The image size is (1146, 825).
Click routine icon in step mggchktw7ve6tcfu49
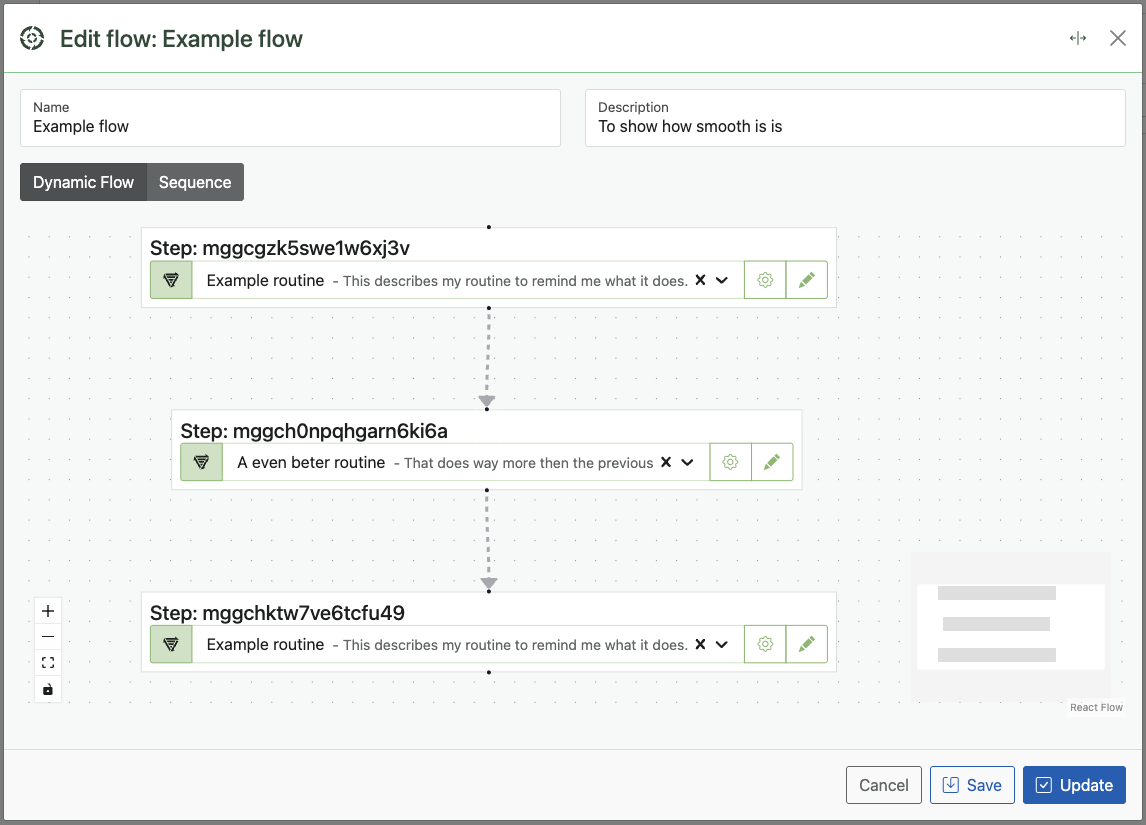[171, 644]
